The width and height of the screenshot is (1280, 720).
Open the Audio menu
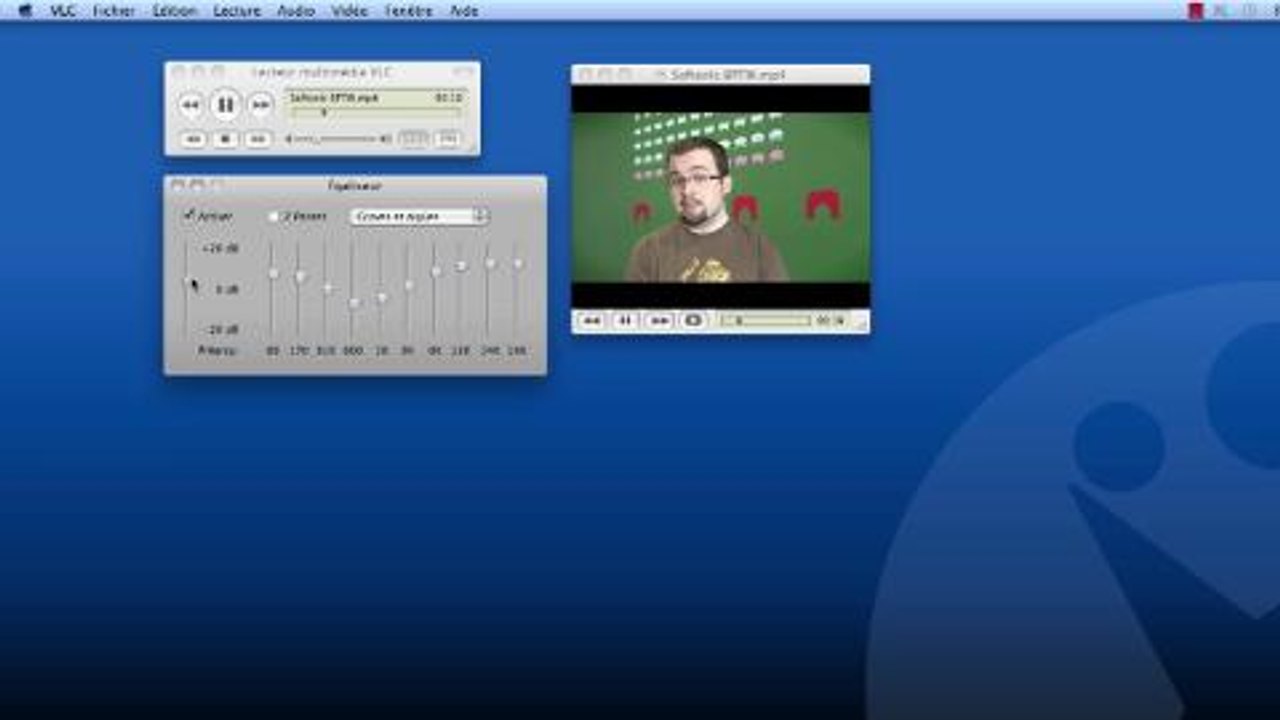click(x=296, y=11)
